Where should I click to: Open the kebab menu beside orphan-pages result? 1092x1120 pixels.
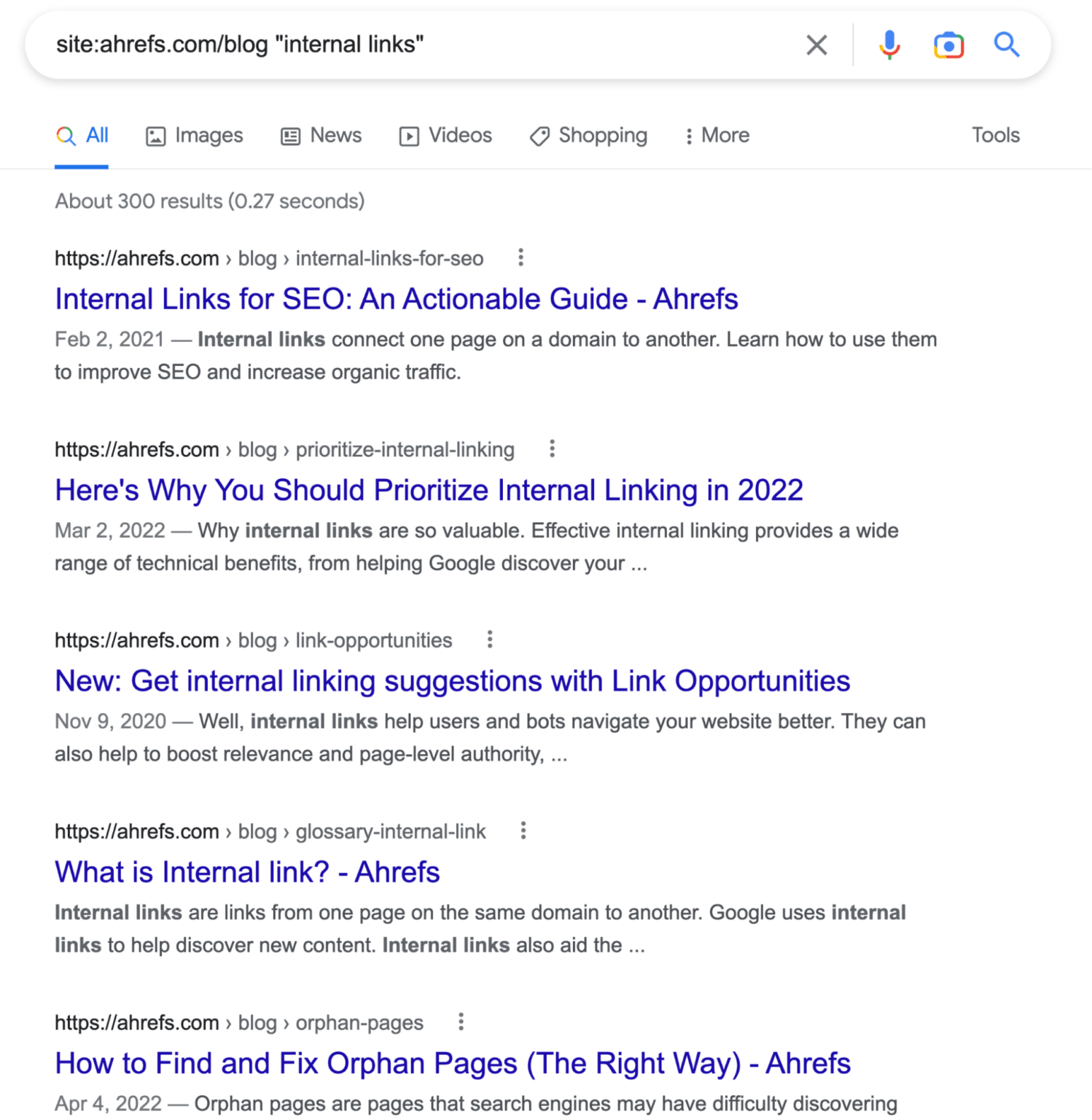tap(460, 1022)
